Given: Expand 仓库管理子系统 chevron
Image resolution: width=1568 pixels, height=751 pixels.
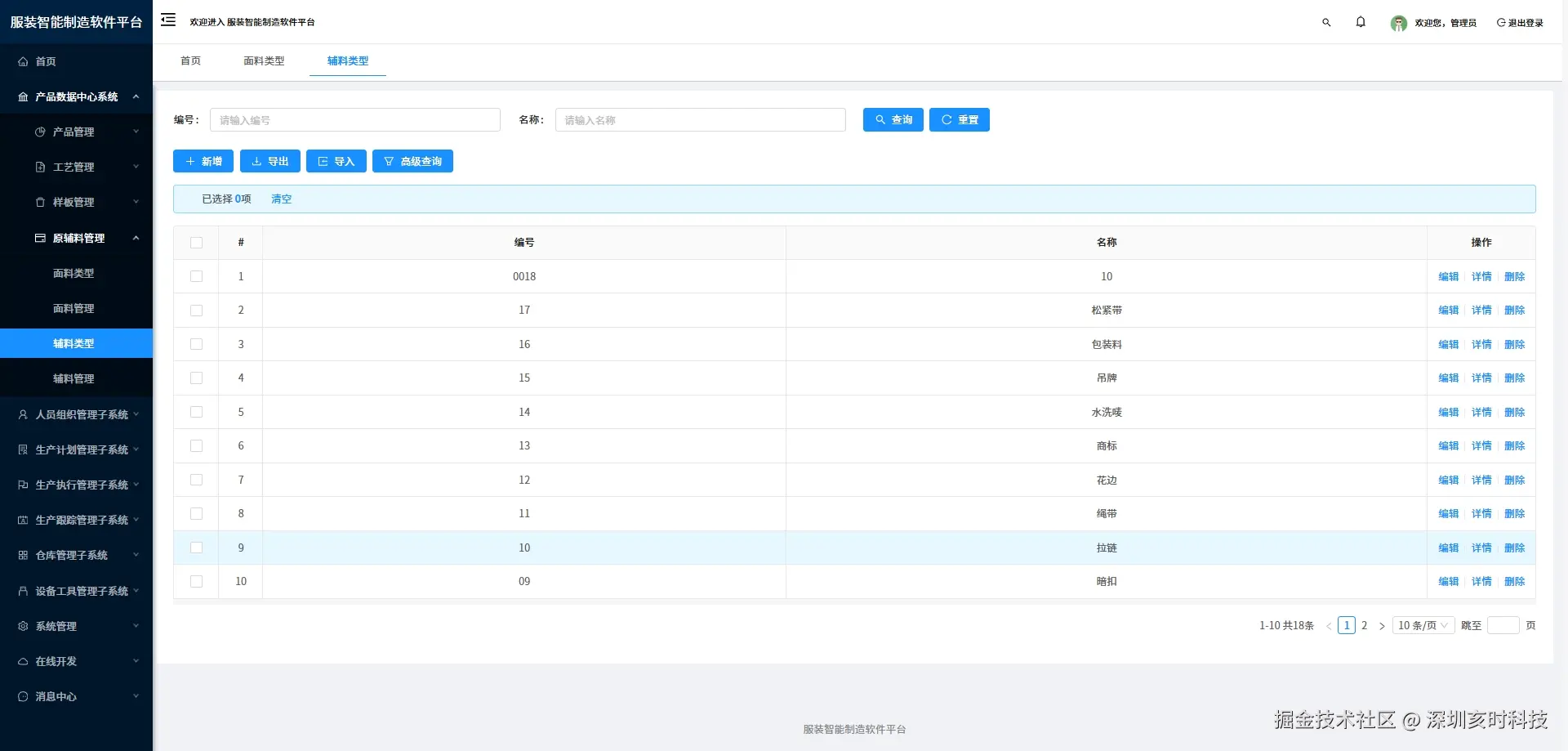Looking at the screenshot, I should pyautogui.click(x=136, y=555).
